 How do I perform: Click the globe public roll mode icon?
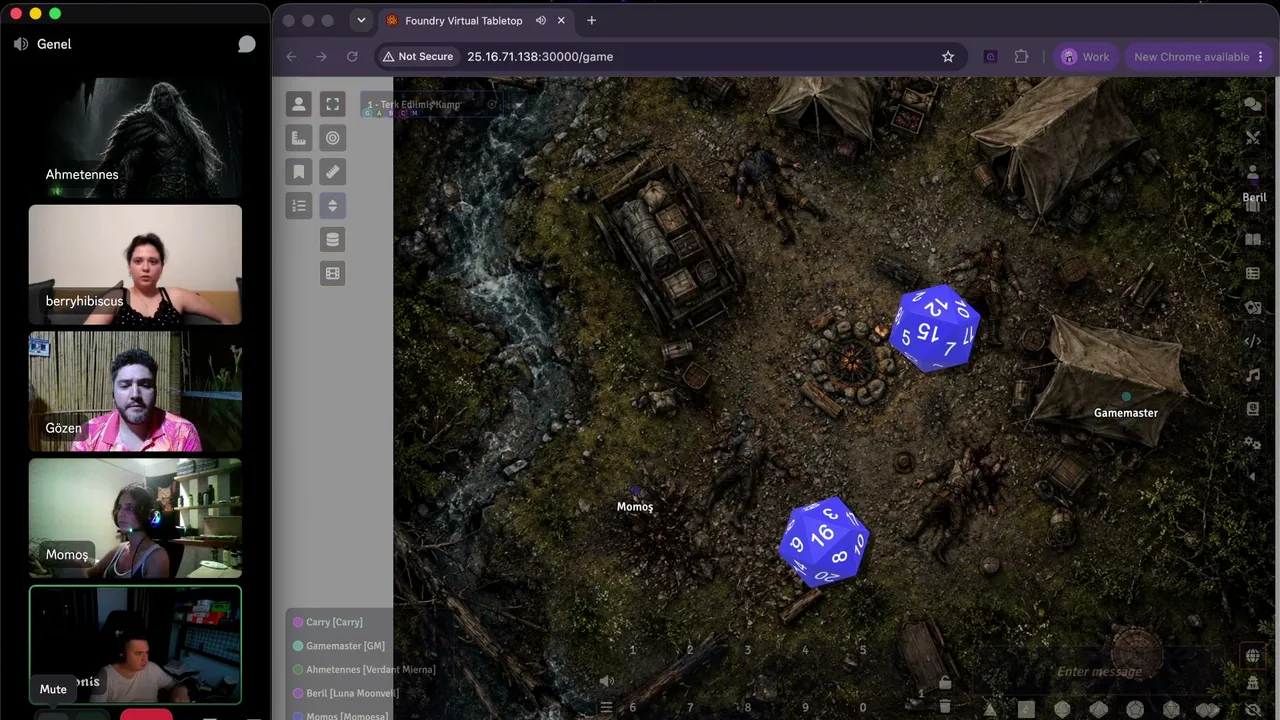pos(1252,656)
